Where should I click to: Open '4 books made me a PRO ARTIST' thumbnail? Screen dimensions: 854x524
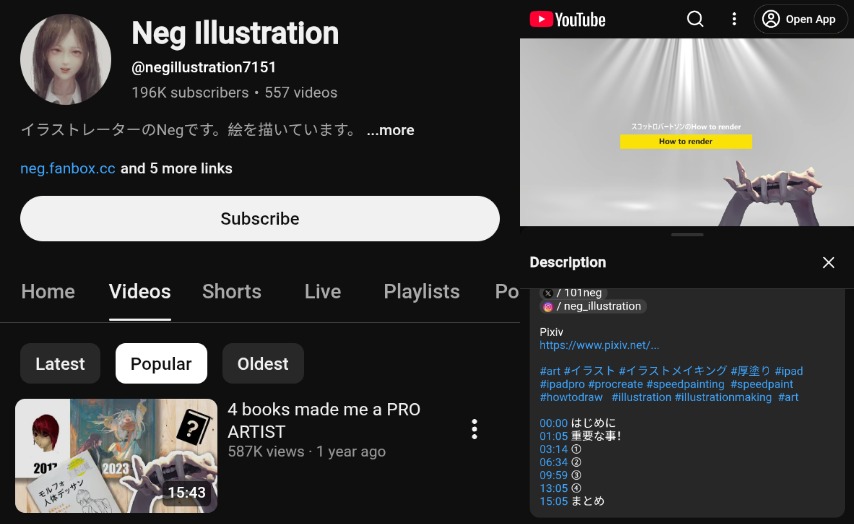pyautogui.click(x=116, y=456)
